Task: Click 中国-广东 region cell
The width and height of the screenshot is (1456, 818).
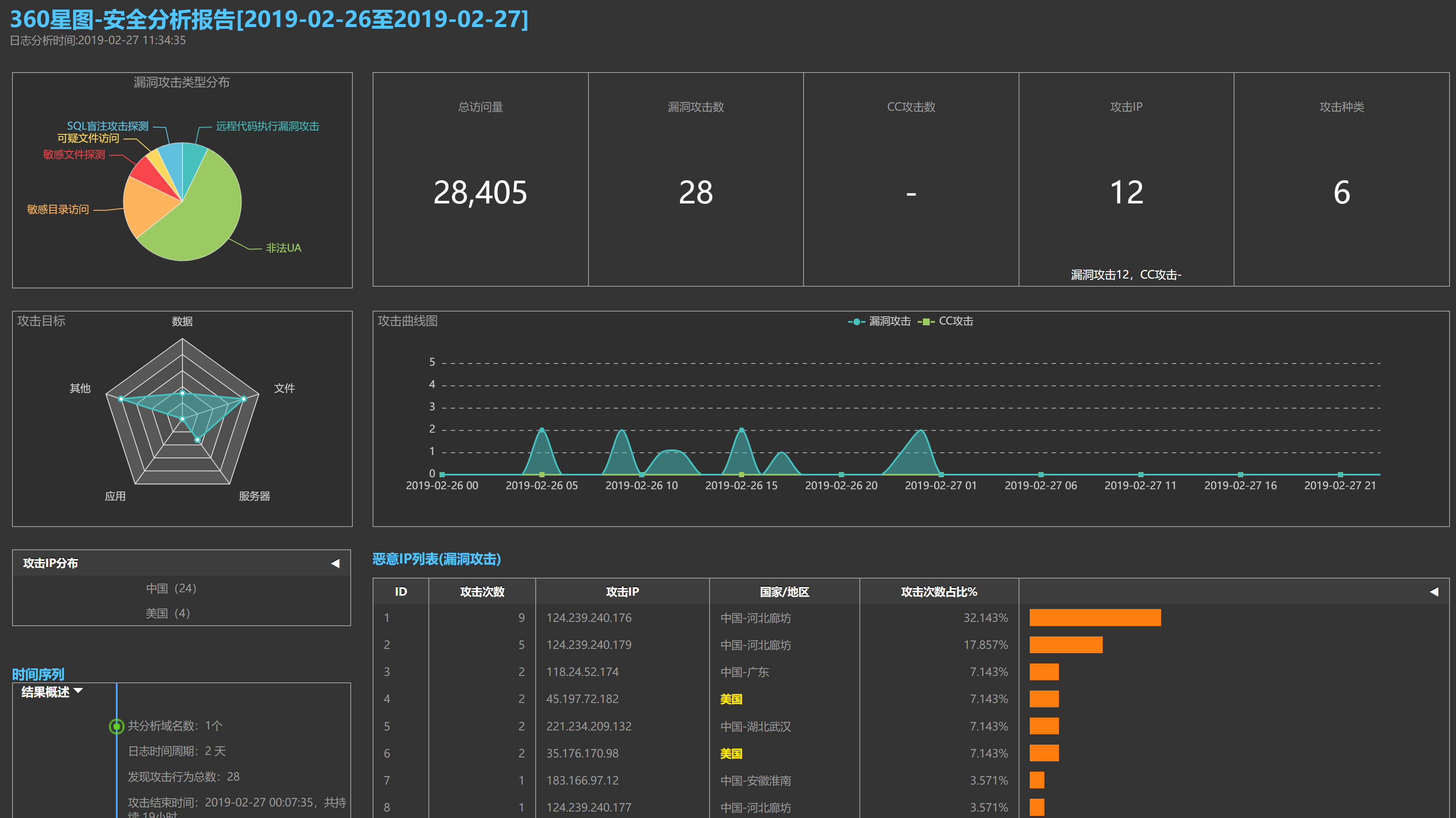Action: coord(744,672)
